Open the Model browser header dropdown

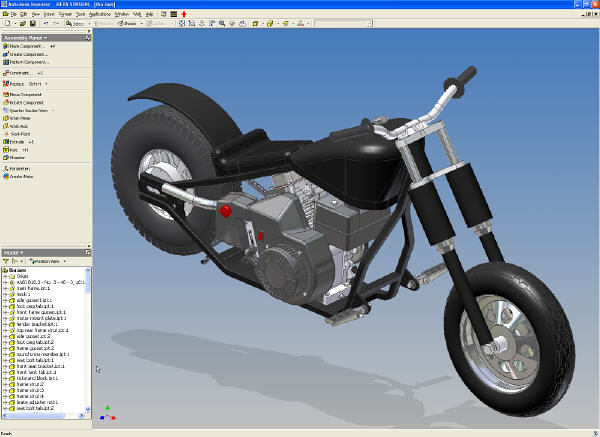(x=12, y=252)
